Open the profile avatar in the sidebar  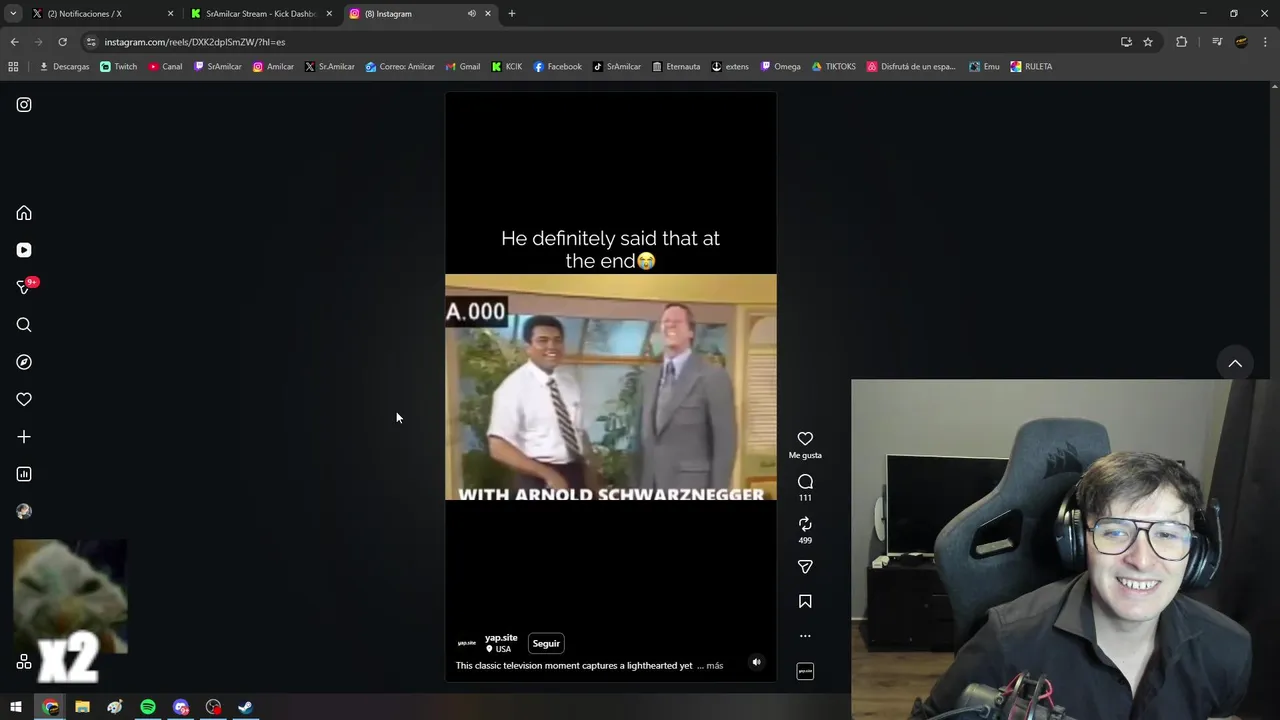tap(24, 511)
